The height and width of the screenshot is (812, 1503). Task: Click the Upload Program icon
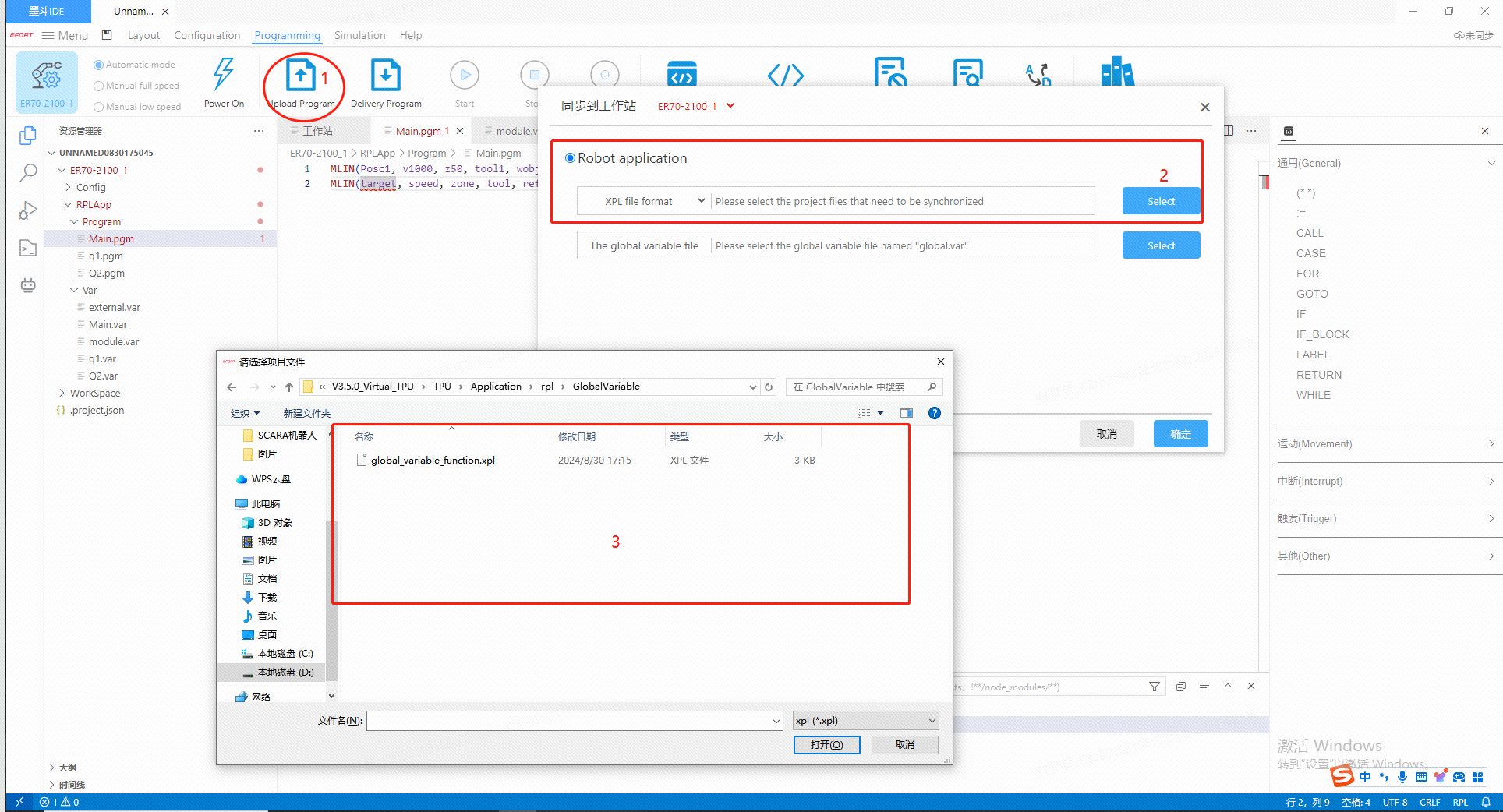pos(301,76)
